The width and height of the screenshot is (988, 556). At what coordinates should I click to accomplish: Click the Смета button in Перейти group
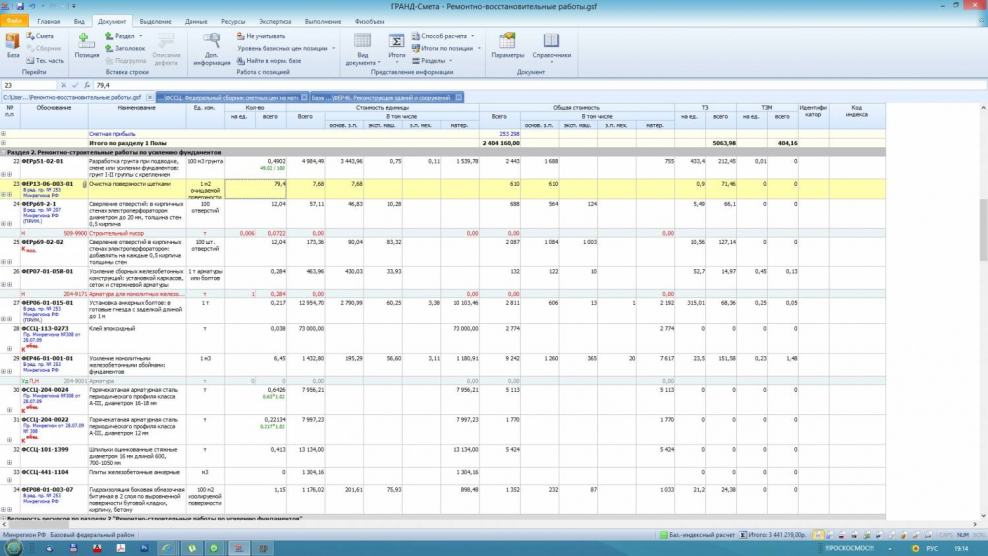click(x=40, y=36)
